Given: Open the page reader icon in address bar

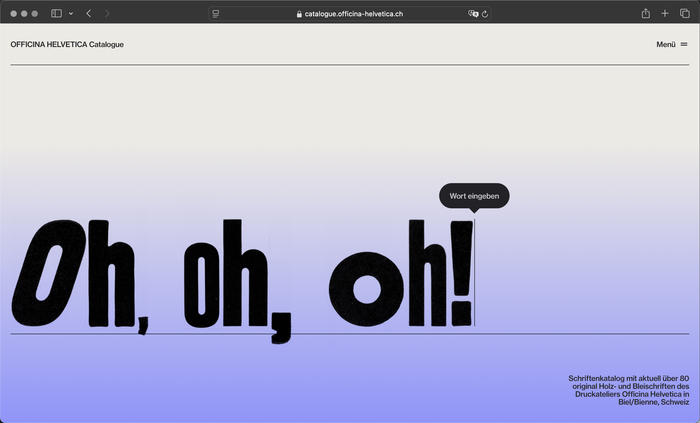Looking at the screenshot, I should point(216,14).
